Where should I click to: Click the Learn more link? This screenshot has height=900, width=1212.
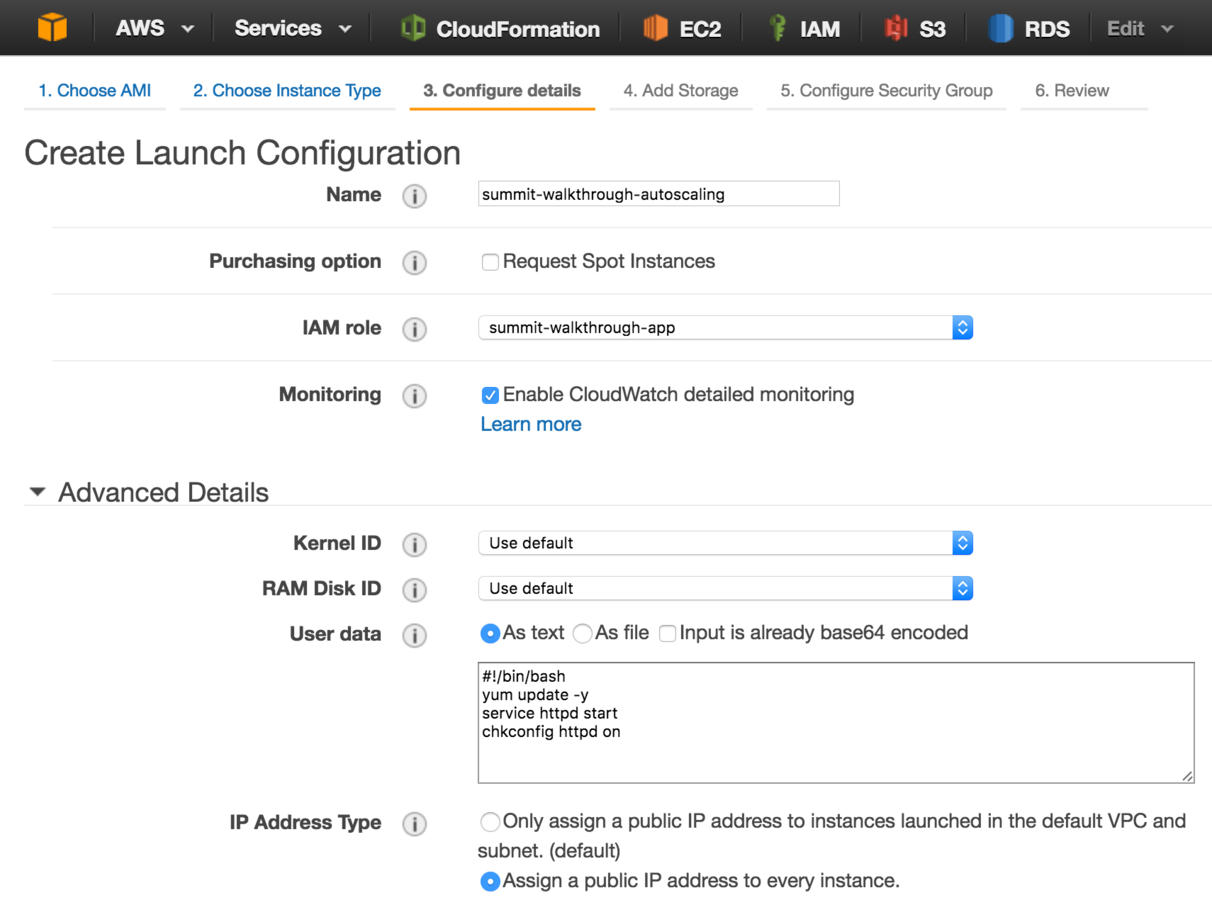531,424
